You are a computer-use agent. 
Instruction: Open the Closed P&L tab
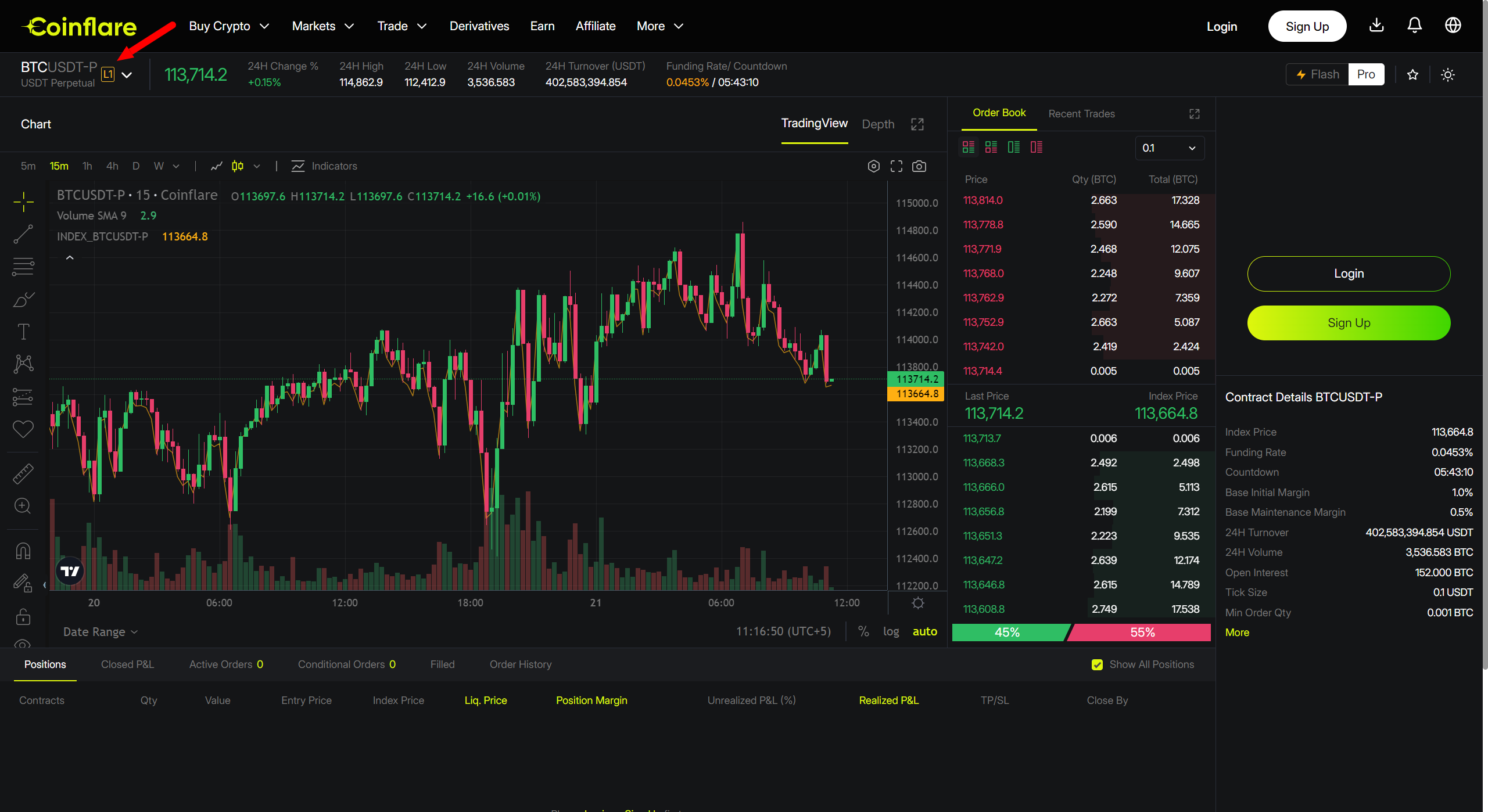127,664
